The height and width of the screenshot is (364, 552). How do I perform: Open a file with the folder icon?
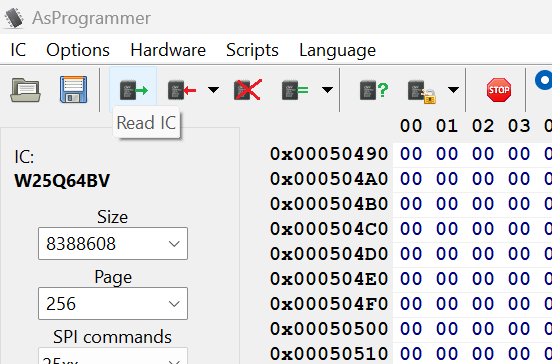tap(25, 90)
